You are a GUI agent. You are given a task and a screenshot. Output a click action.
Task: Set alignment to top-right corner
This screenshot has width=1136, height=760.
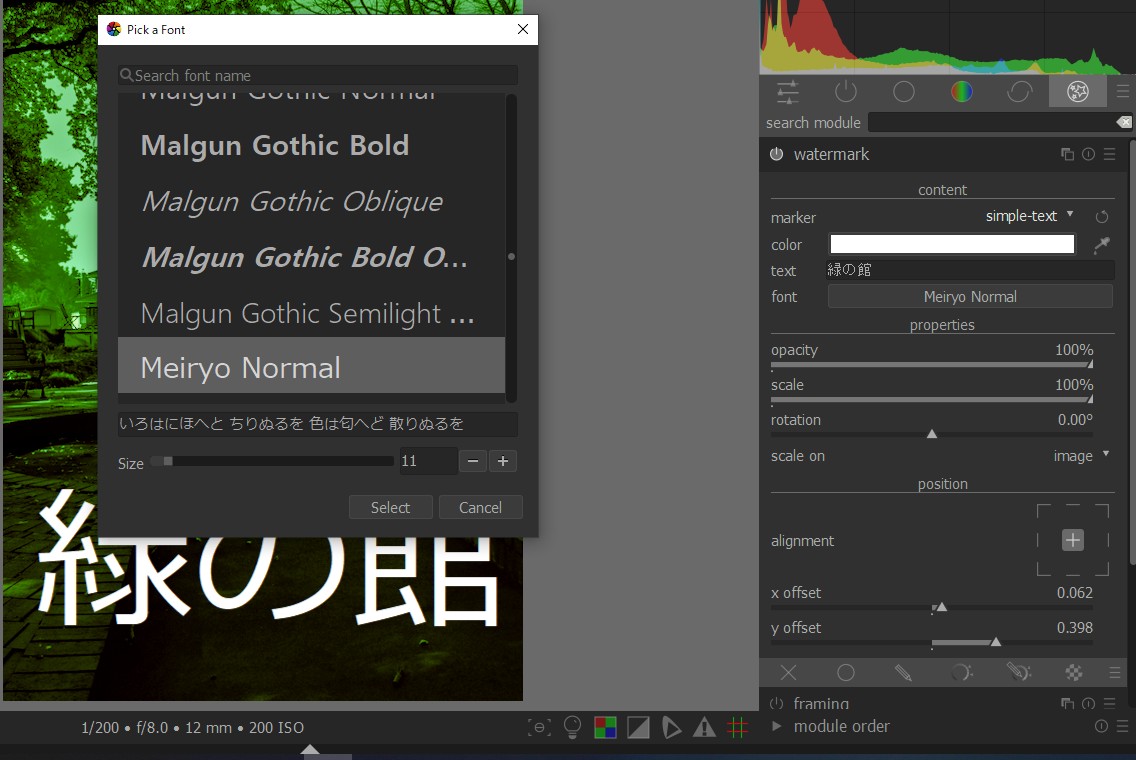(x=1102, y=511)
